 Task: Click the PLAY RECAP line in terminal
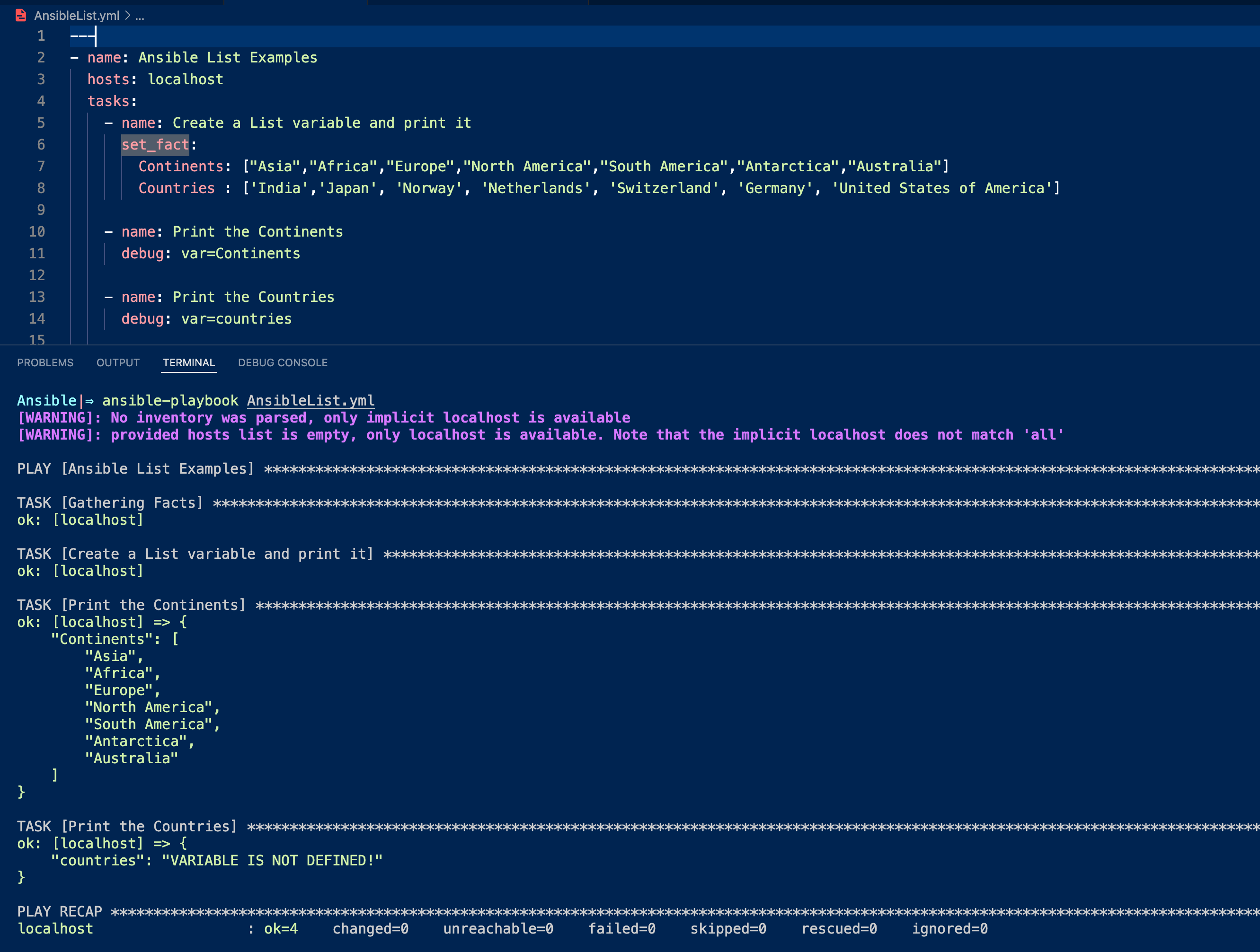coord(59,911)
